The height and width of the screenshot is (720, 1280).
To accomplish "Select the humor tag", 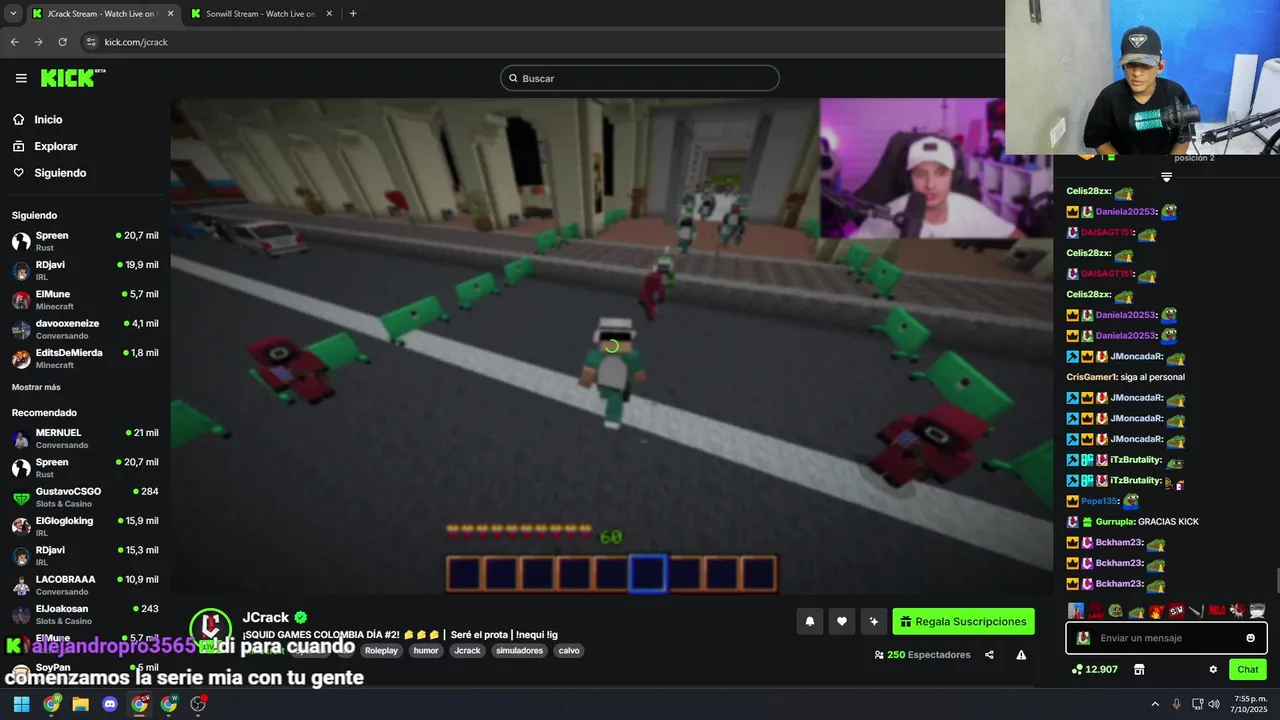I will (426, 651).
